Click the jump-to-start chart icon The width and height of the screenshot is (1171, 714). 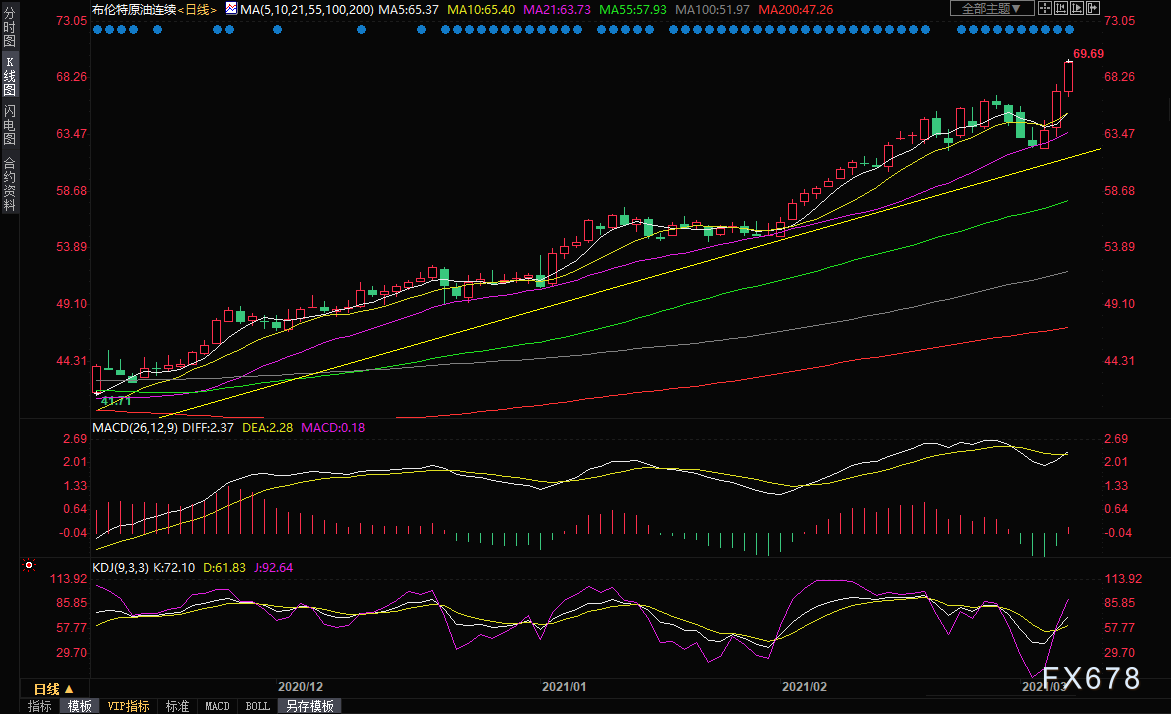1060,9
